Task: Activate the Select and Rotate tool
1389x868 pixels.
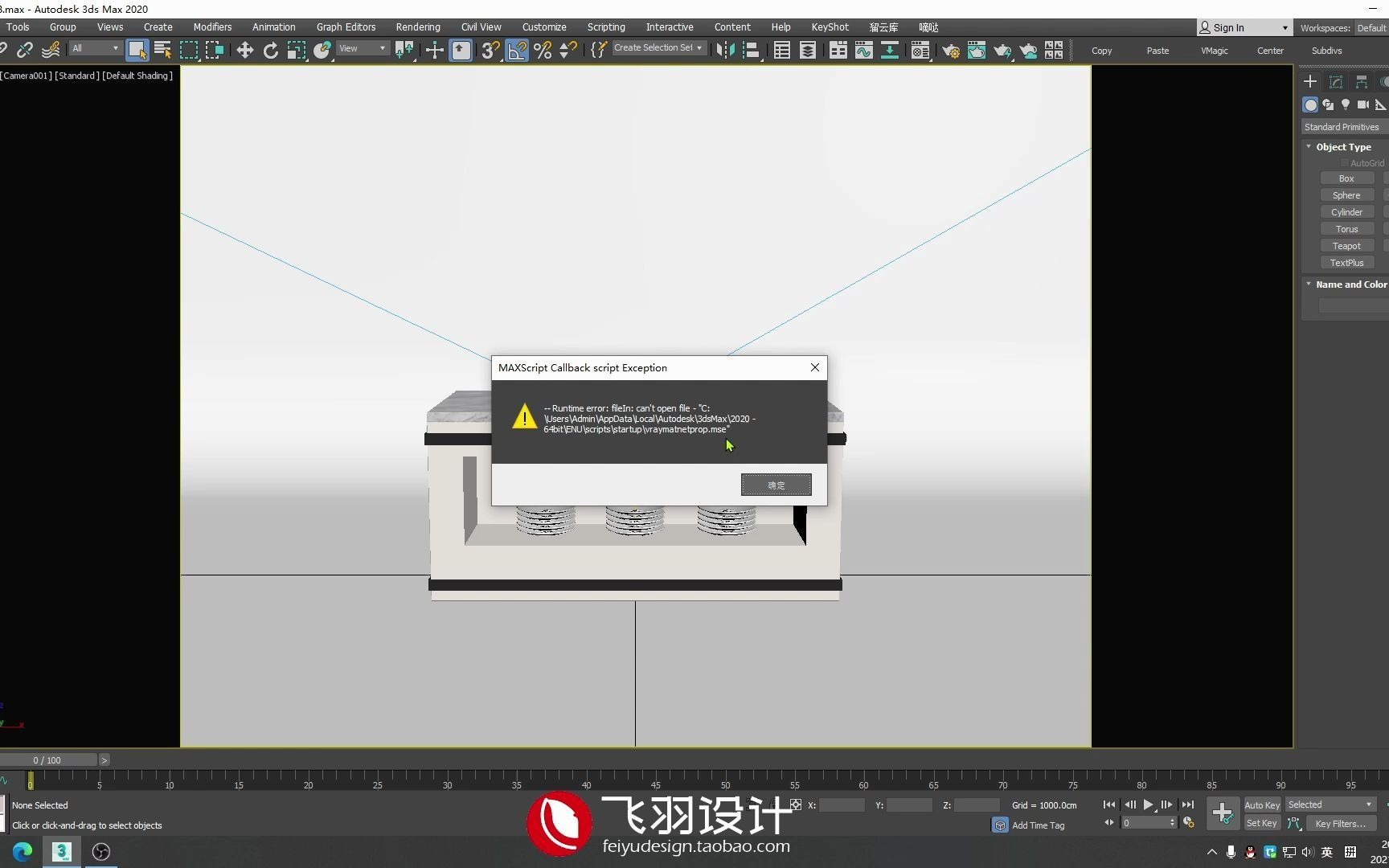Action: click(271, 50)
